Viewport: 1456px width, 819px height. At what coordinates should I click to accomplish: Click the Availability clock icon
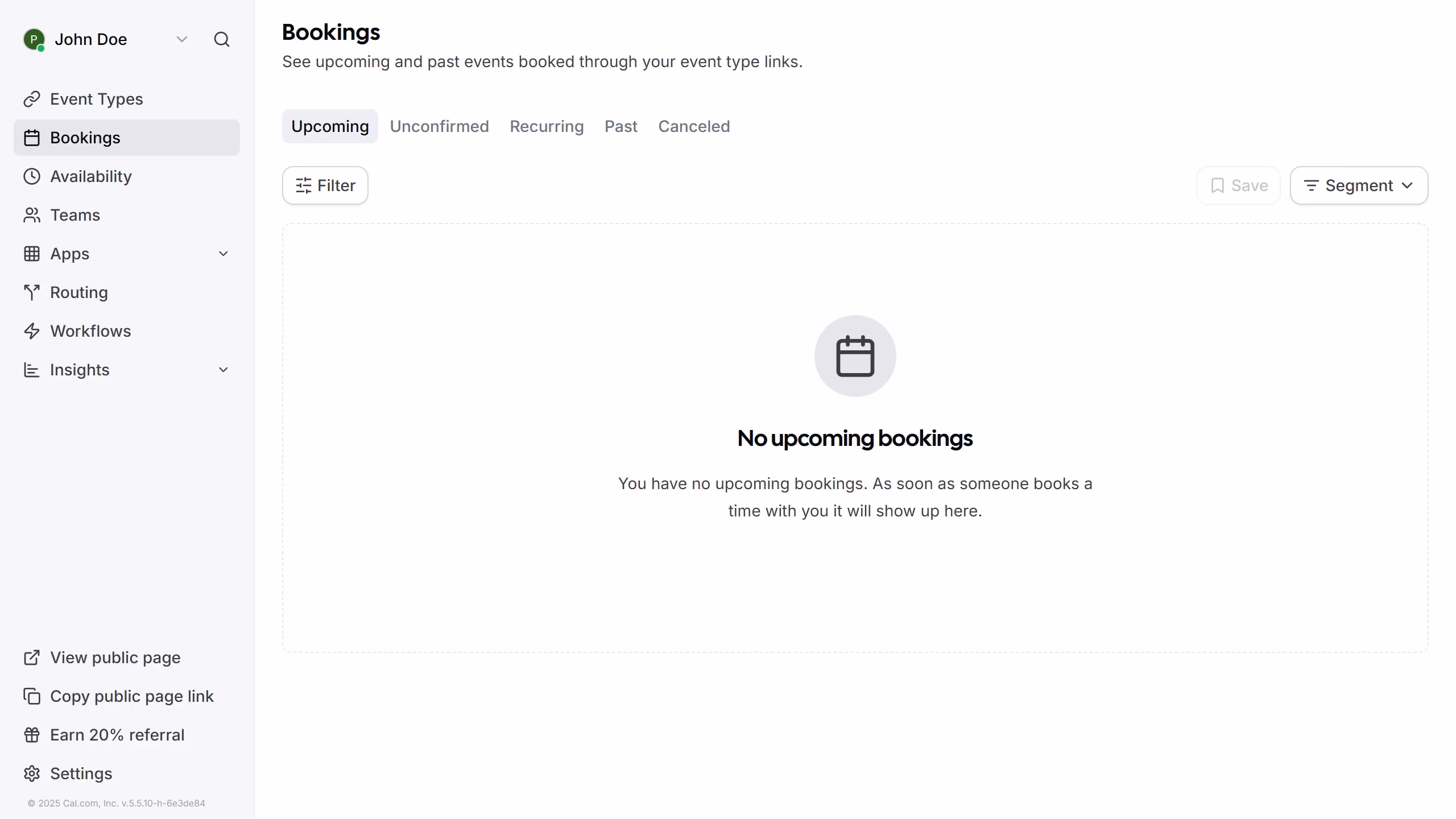point(32,176)
